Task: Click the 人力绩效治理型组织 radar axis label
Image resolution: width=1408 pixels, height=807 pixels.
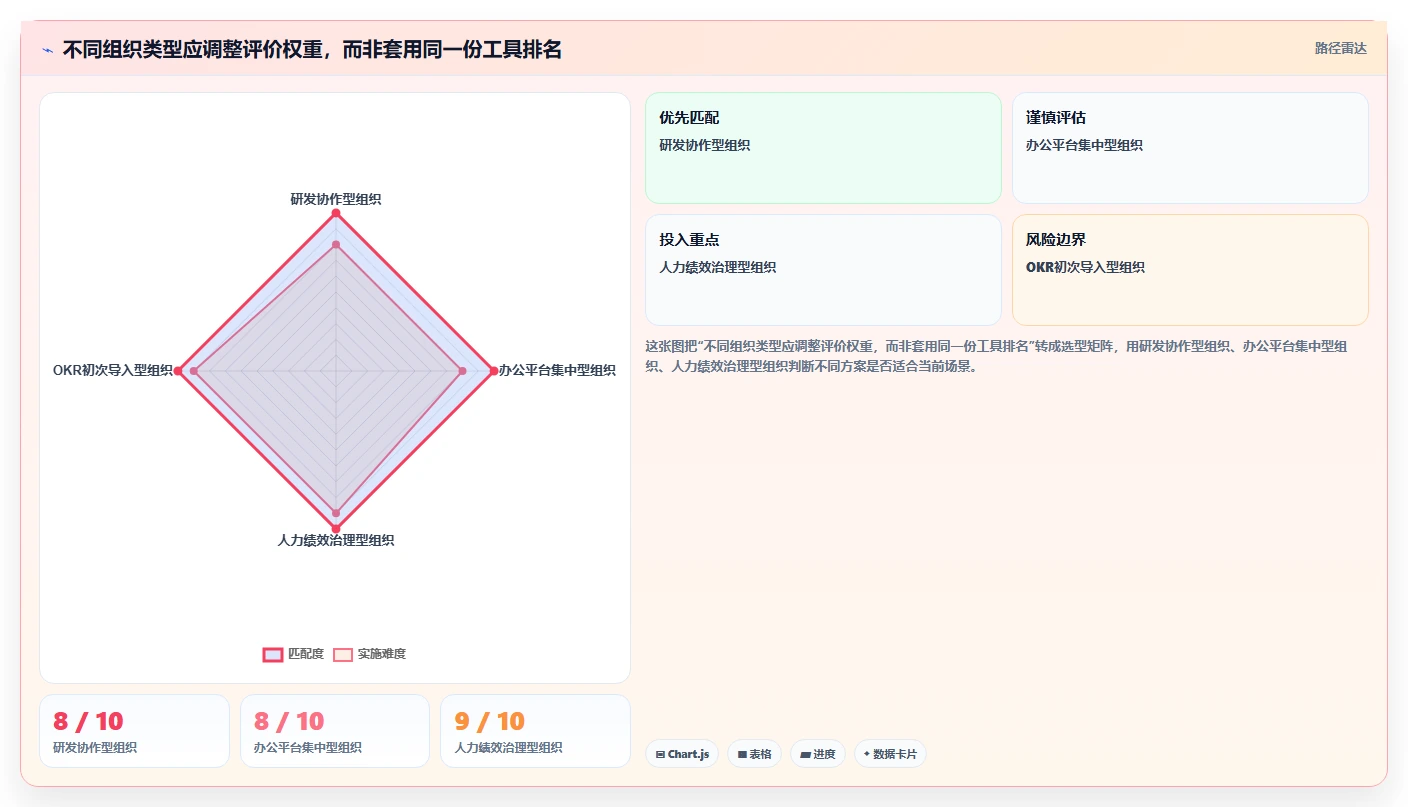Action: point(336,540)
